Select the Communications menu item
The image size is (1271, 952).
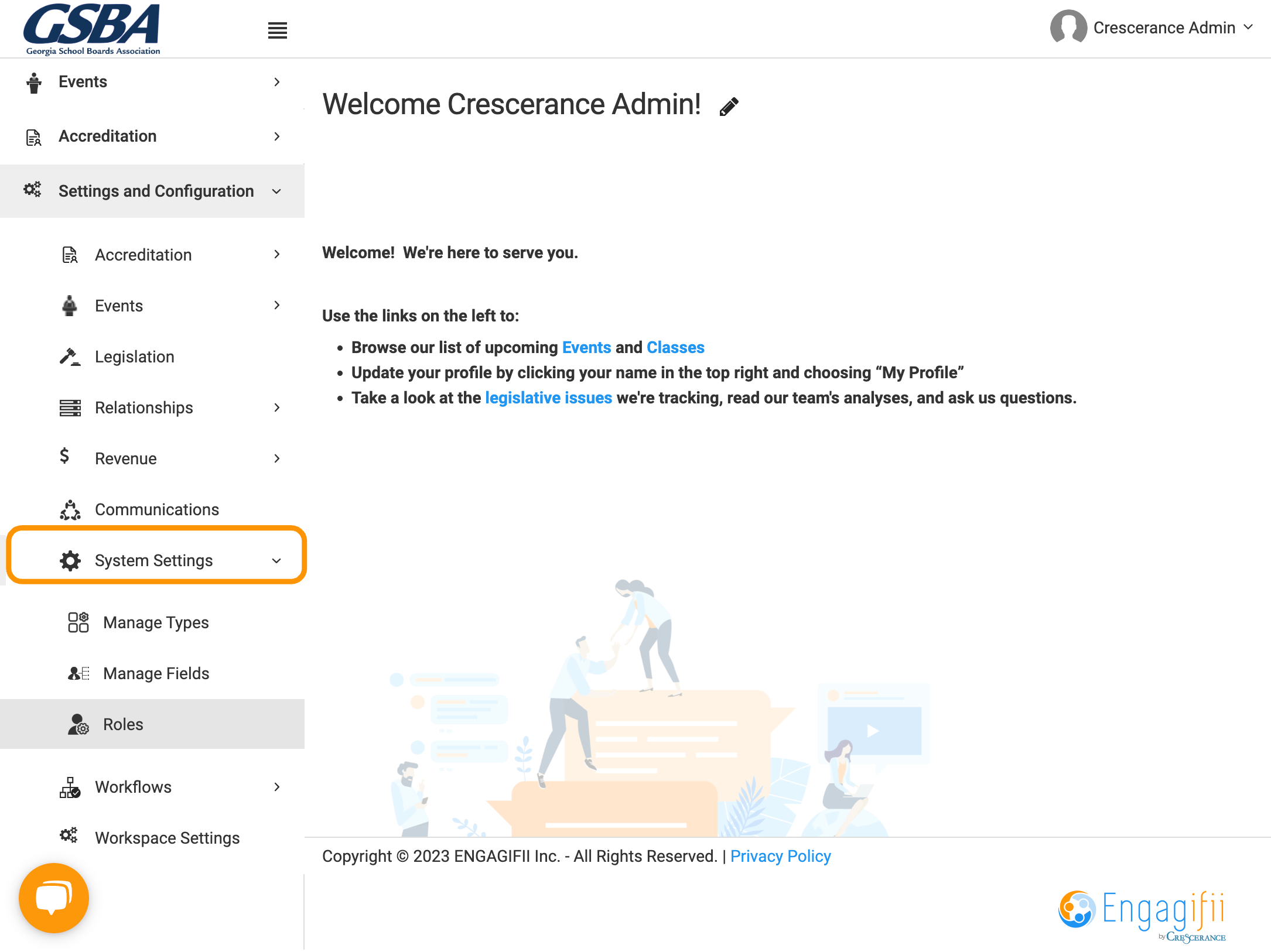[152, 509]
